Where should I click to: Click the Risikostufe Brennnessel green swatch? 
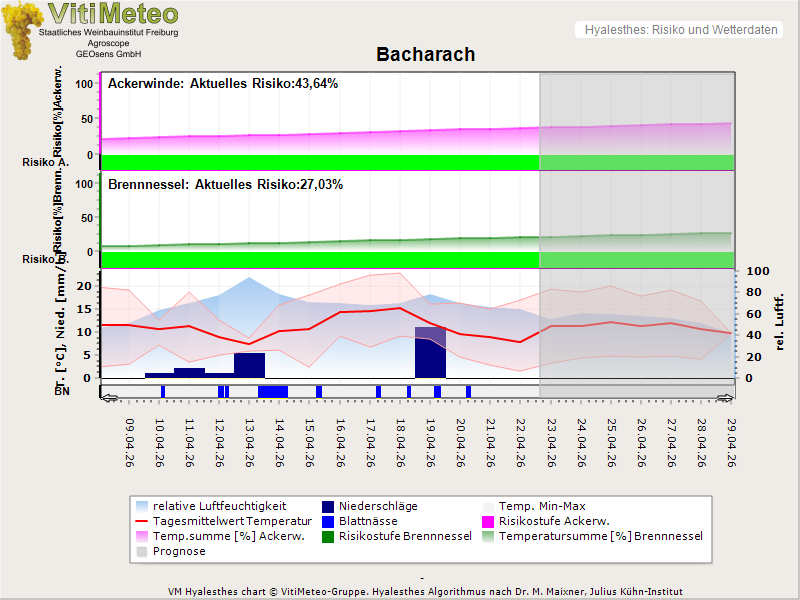point(327,536)
